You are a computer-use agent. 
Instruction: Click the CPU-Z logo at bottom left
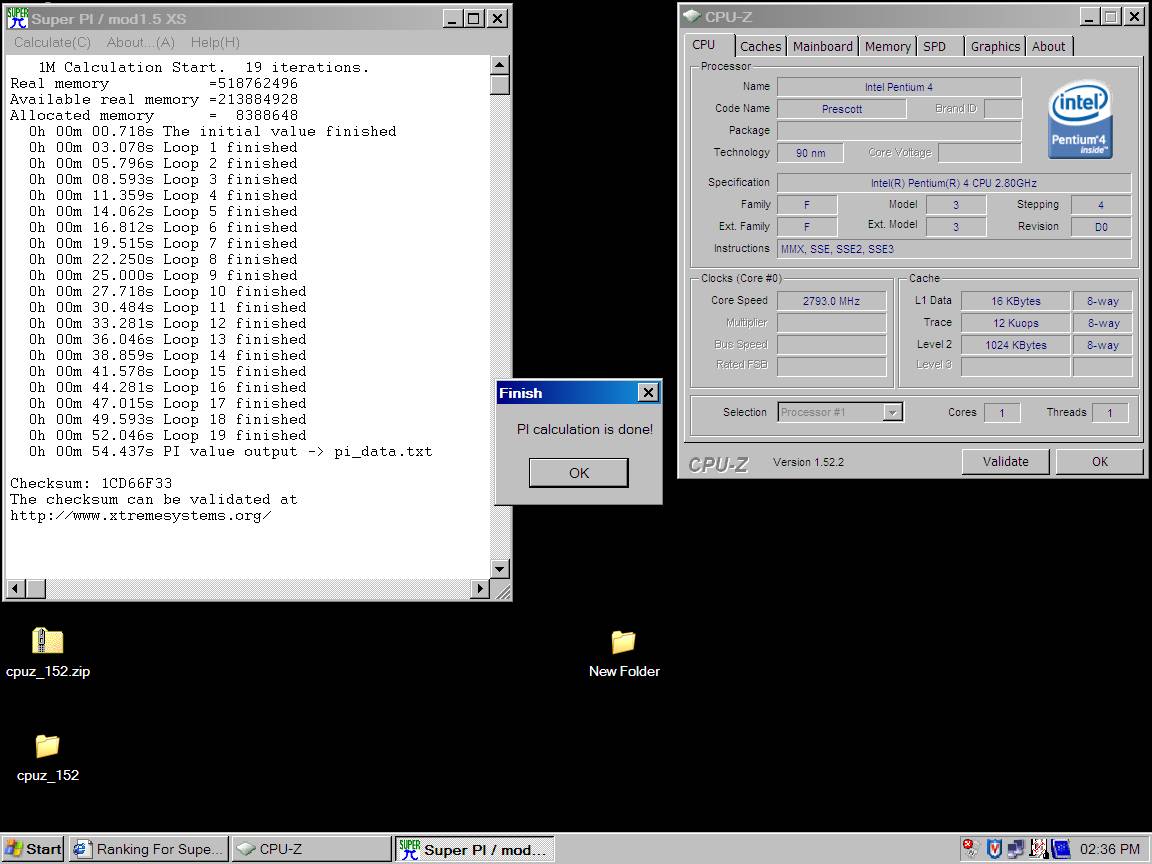point(718,464)
